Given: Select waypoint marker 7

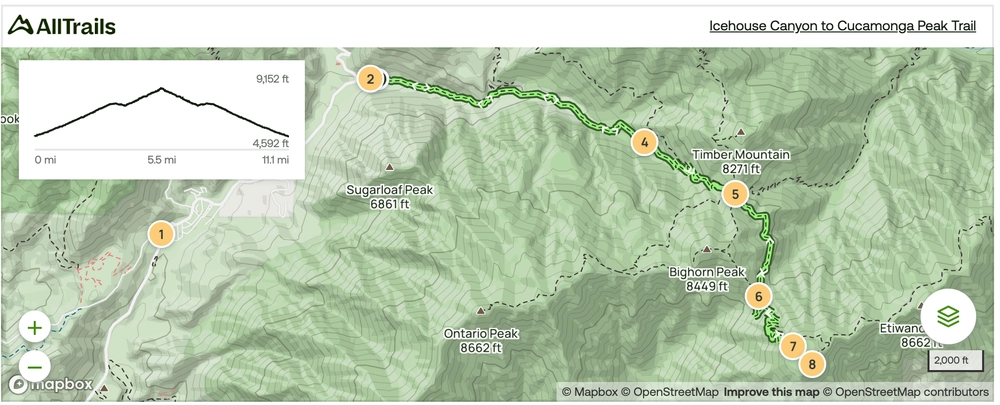Looking at the screenshot, I should coord(793,346).
